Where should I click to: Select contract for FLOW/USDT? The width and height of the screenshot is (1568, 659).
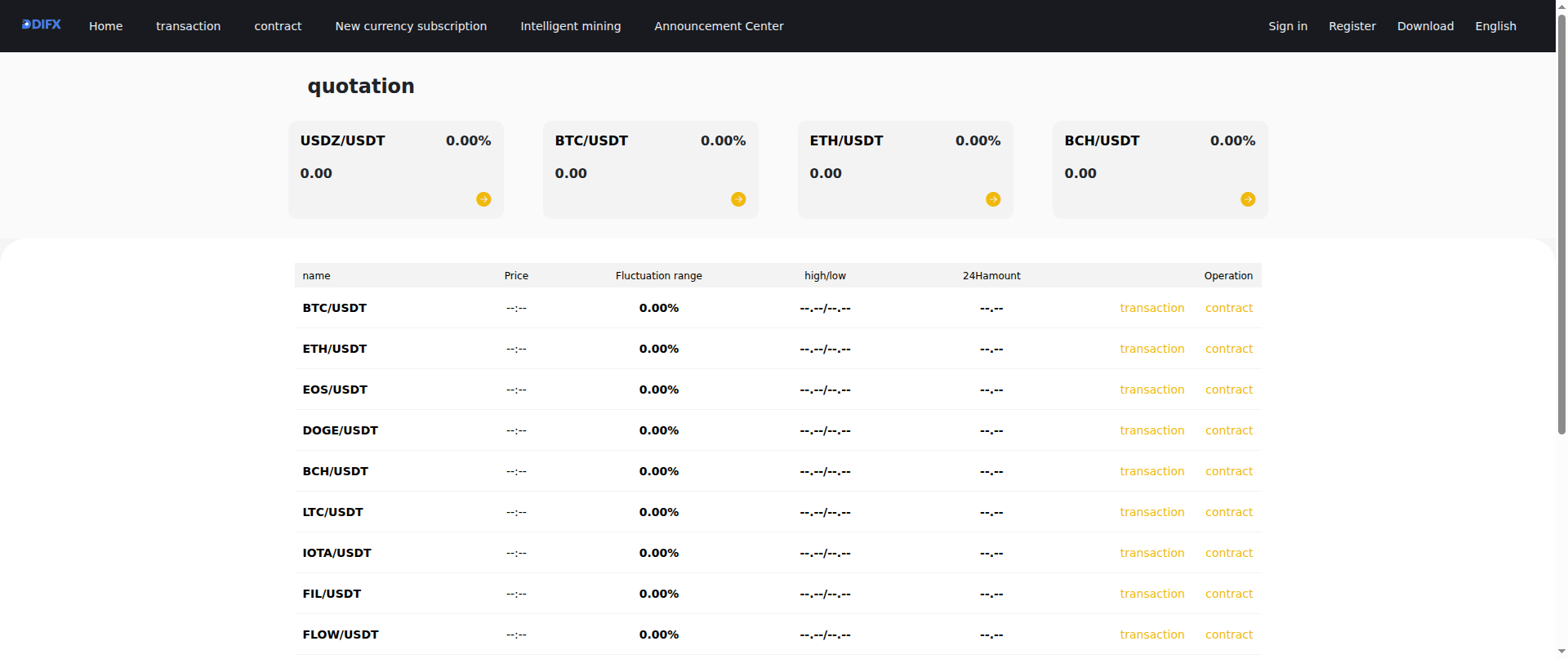coord(1229,635)
